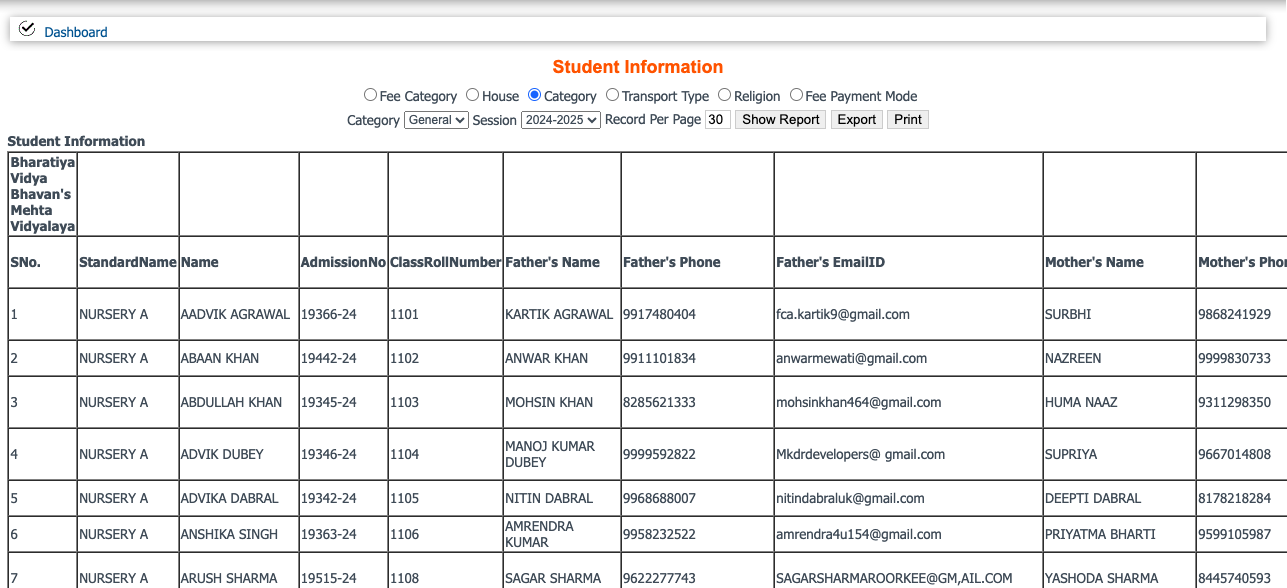Image resolution: width=1287 pixels, height=588 pixels.
Task: Click phone number 8285621333
Action: (659, 402)
